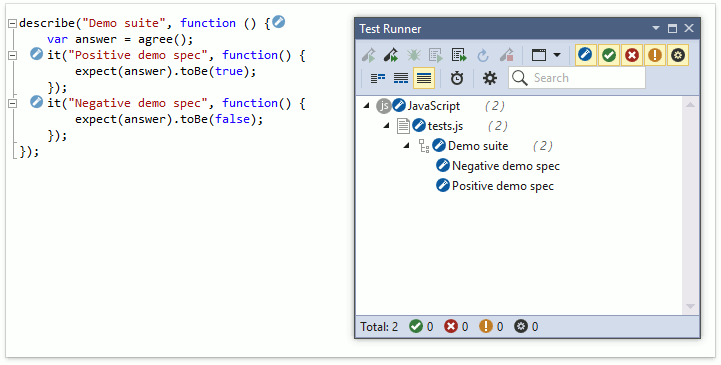Run all tests with double-arrow flask icon

click(391, 56)
